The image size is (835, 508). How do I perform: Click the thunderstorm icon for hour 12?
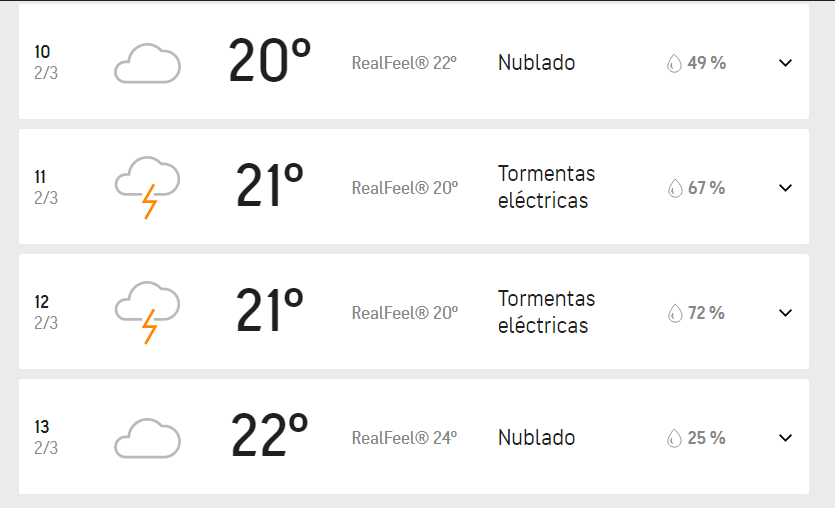(x=148, y=312)
